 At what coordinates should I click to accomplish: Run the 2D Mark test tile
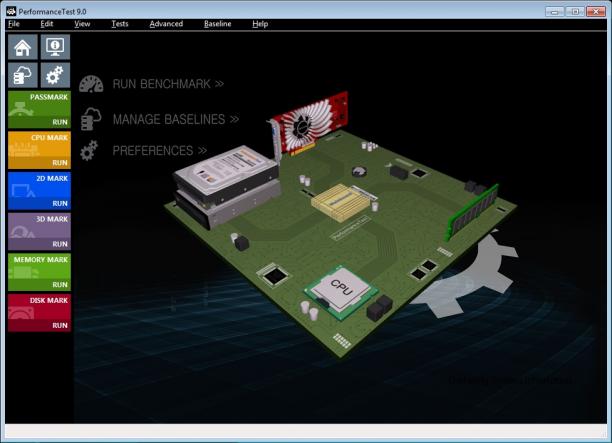pyautogui.click(x=39, y=191)
